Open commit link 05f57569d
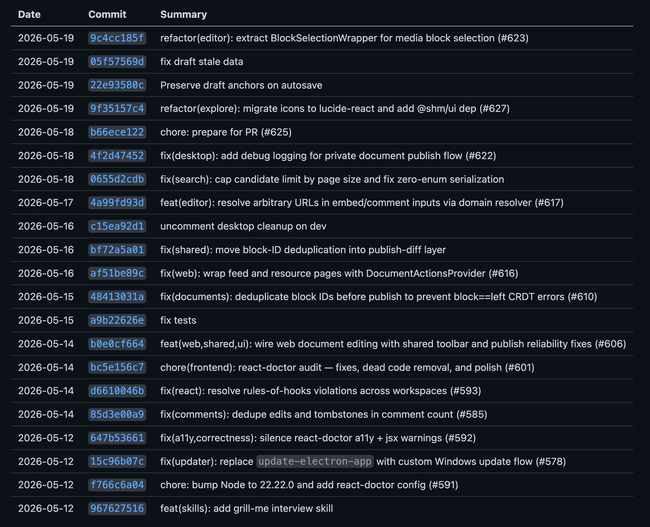 tap(117, 62)
